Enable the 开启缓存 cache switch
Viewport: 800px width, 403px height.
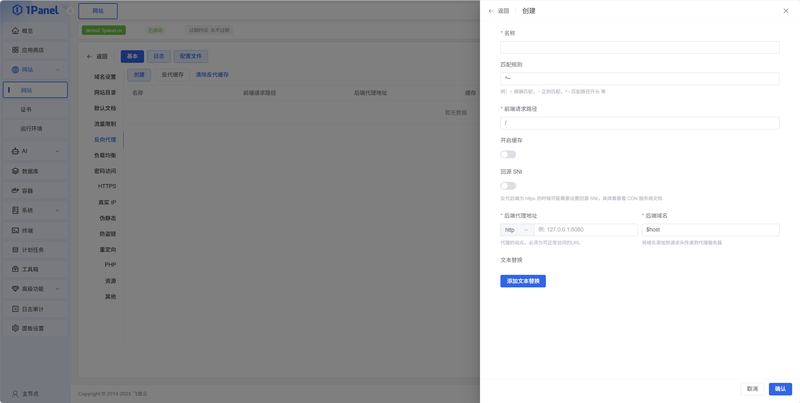(508, 154)
